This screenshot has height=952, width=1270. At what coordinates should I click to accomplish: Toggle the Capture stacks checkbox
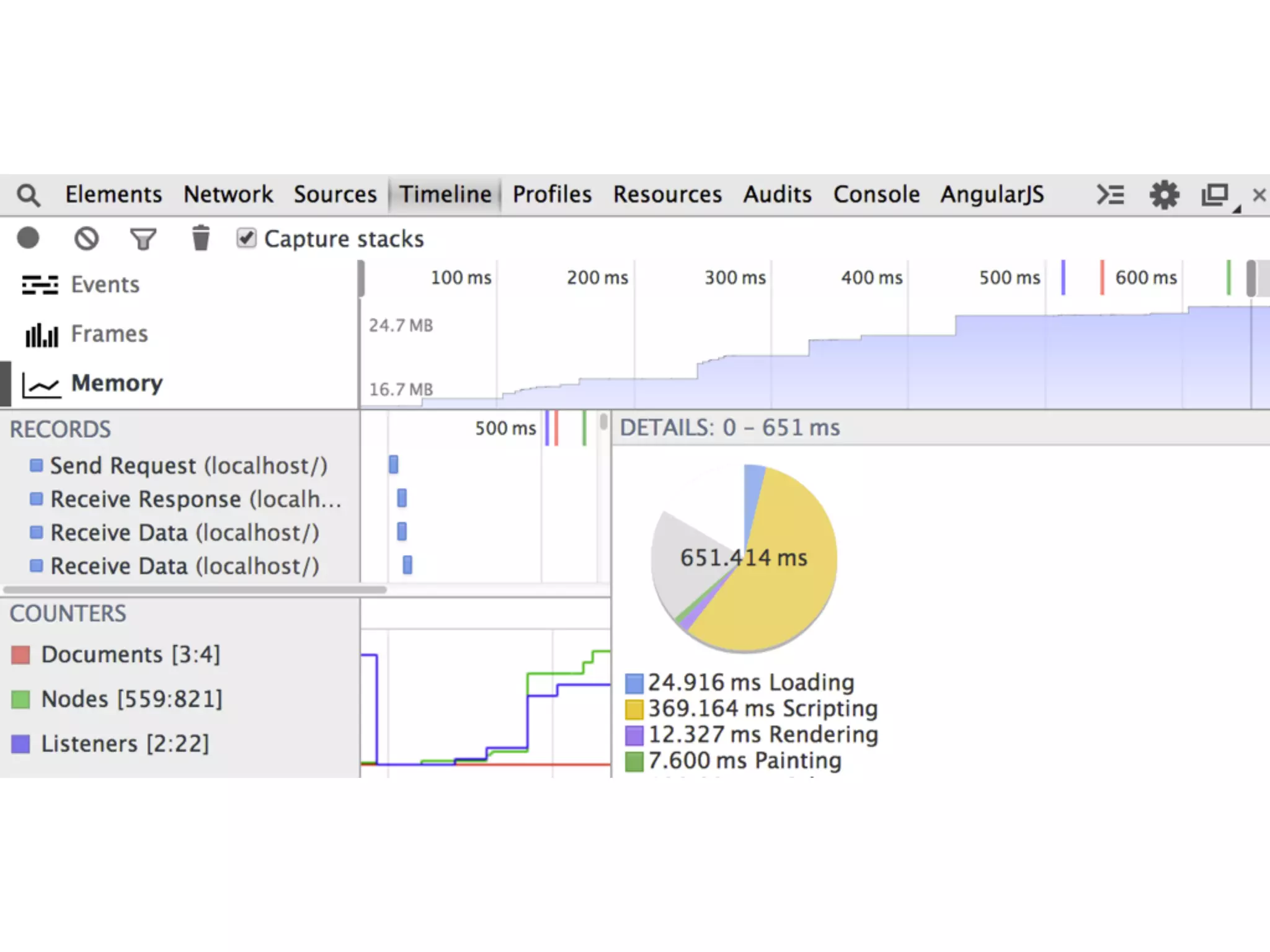pos(246,238)
